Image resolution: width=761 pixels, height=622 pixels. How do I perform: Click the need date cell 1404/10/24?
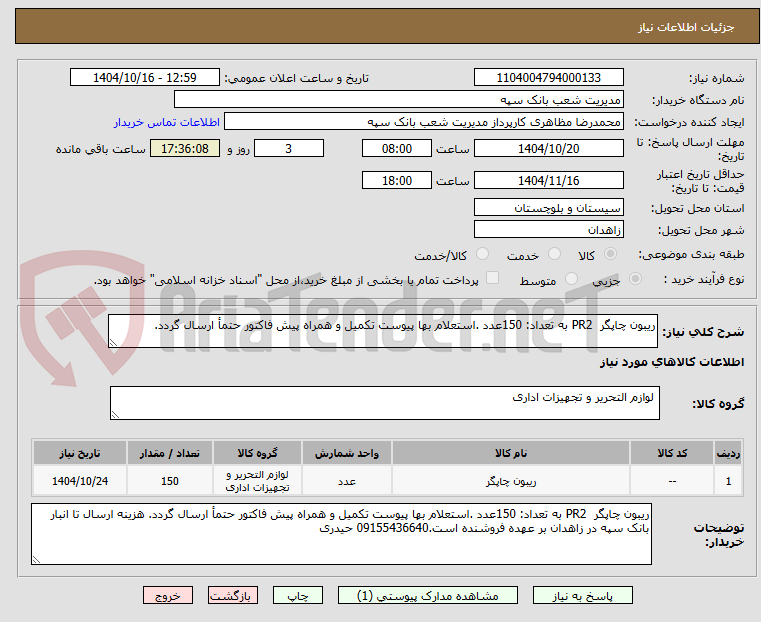click(80, 481)
